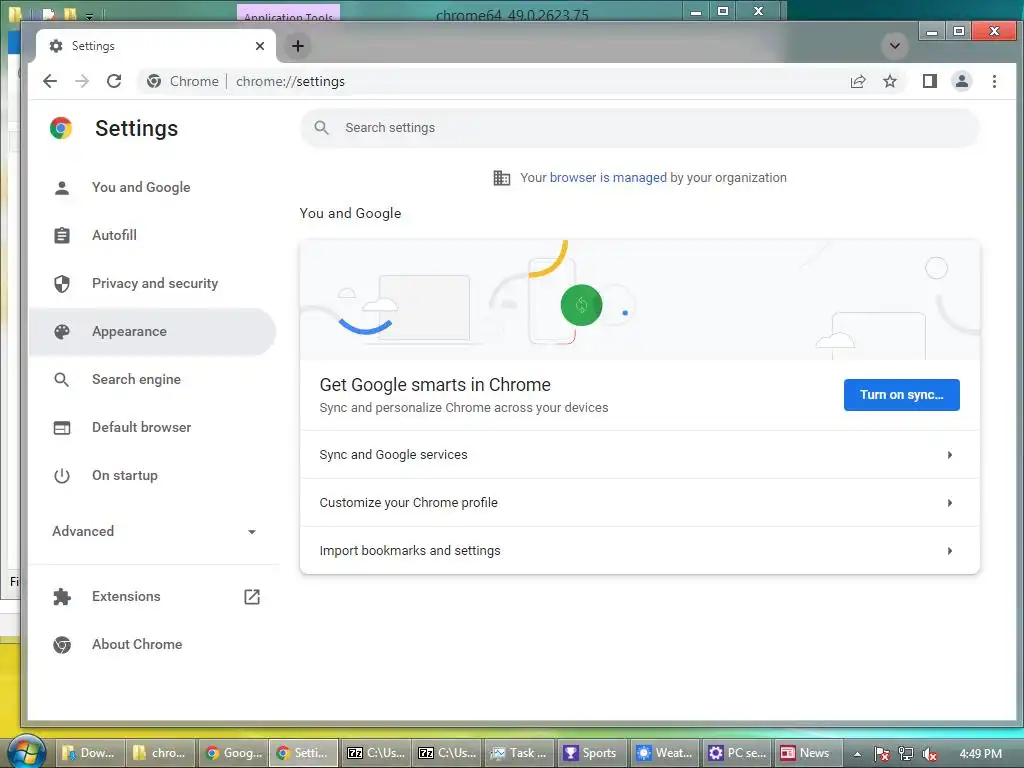Image resolution: width=1024 pixels, height=768 pixels.
Task: Open Chrome's three-dot menu
Action: point(995,81)
